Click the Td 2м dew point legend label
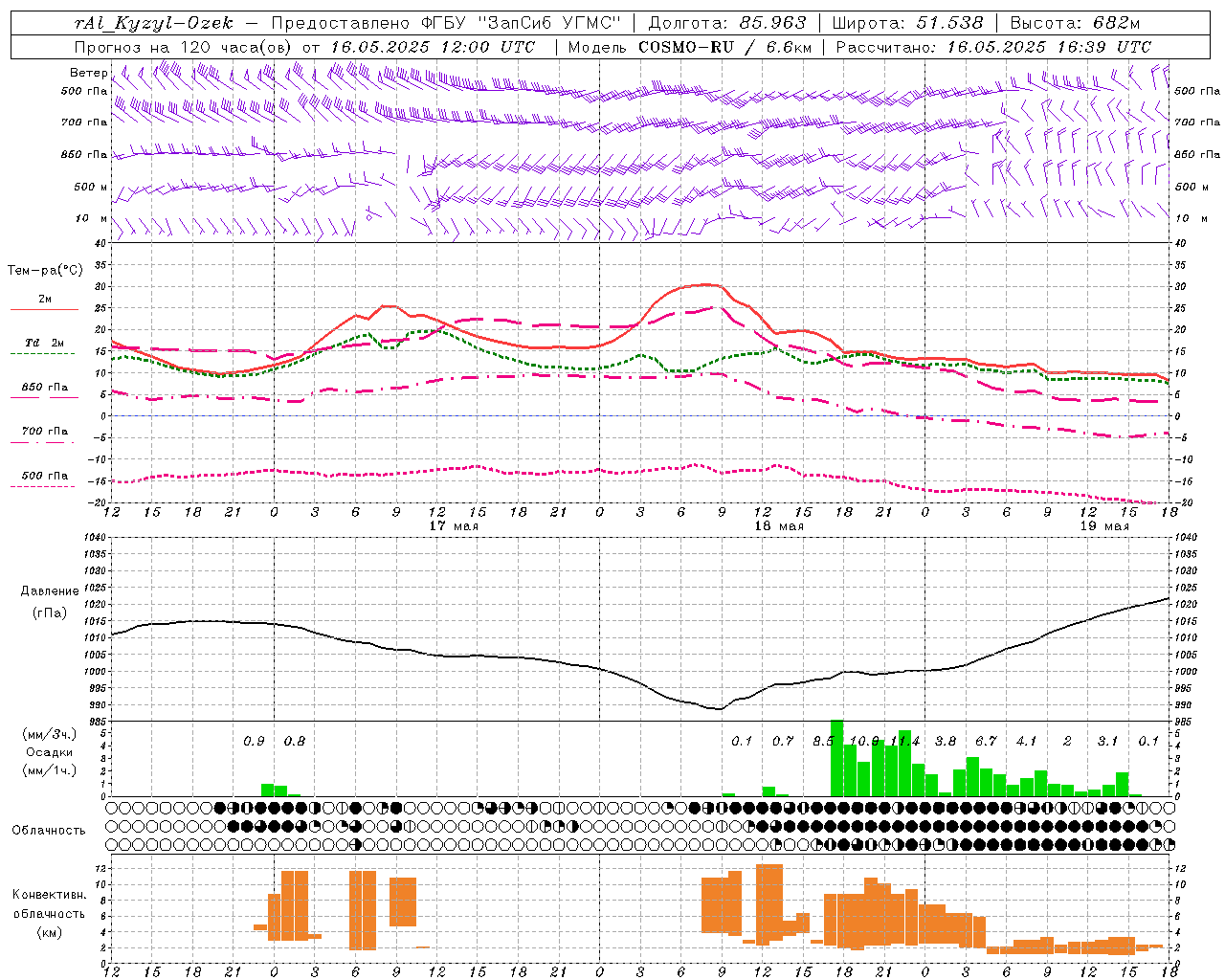This screenshot has width=1225, height=980. [x=45, y=343]
